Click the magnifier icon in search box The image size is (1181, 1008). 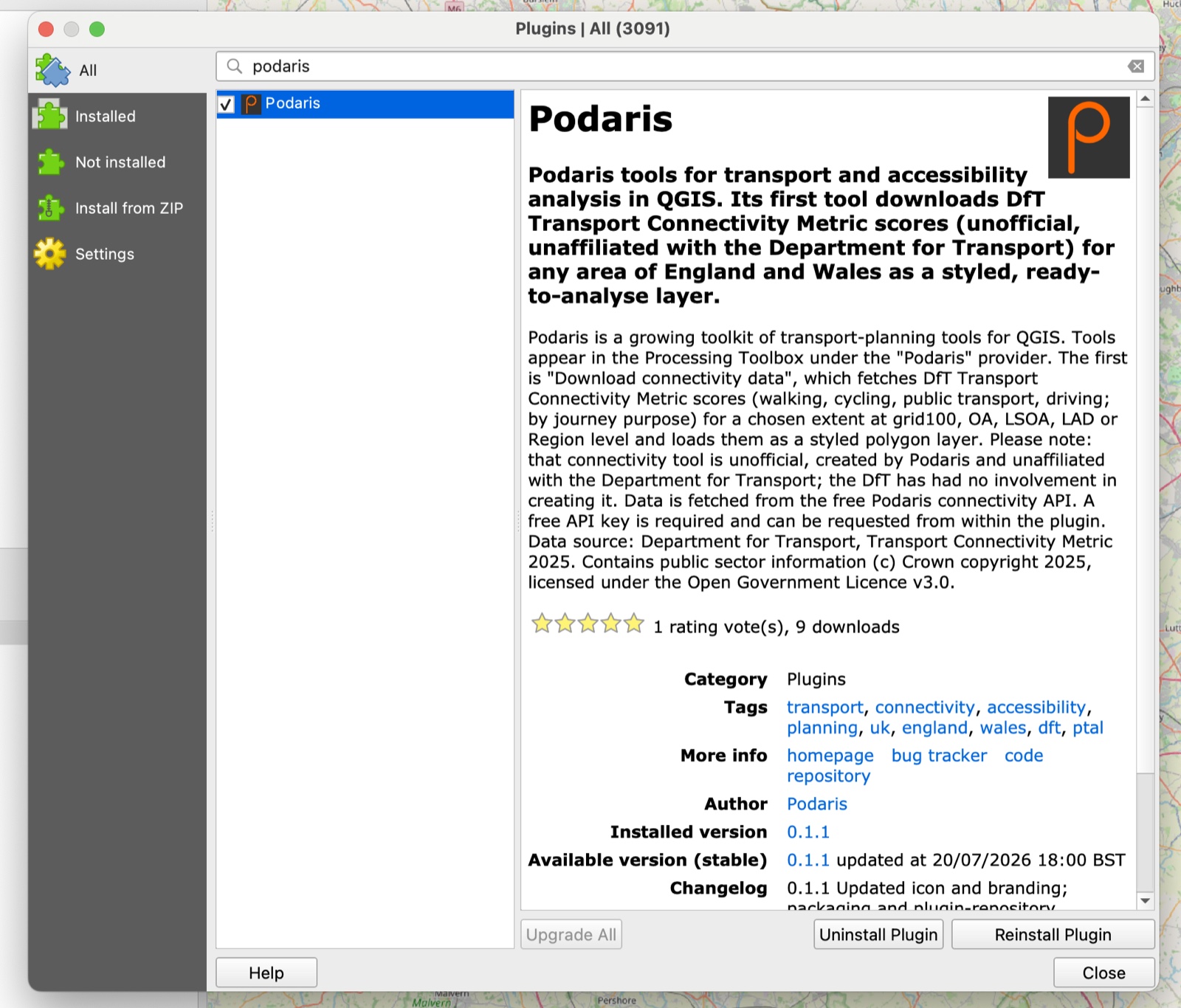click(235, 66)
